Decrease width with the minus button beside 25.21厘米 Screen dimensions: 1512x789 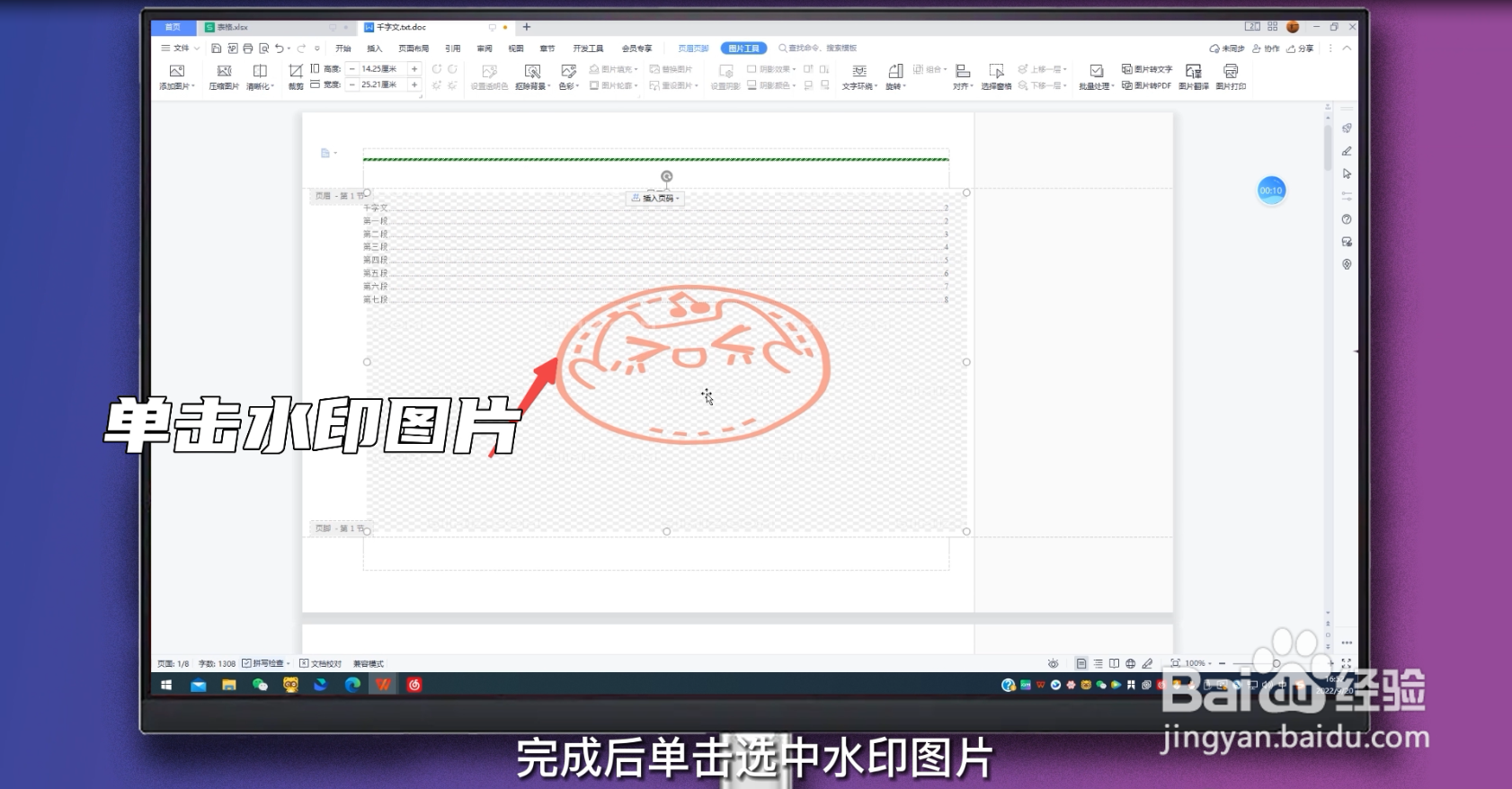pyautogui.click(x=352, y=84)
